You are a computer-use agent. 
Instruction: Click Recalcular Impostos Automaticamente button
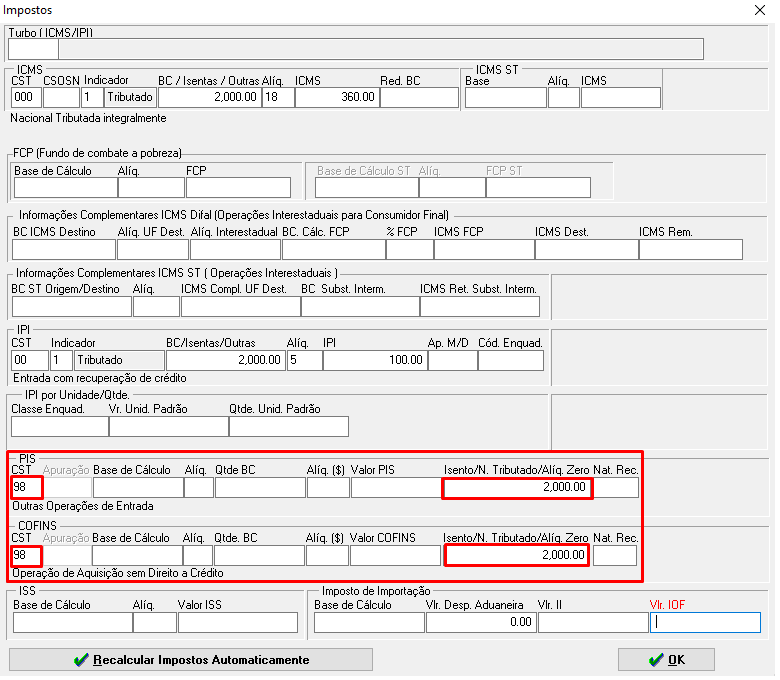tap(191, 660)
